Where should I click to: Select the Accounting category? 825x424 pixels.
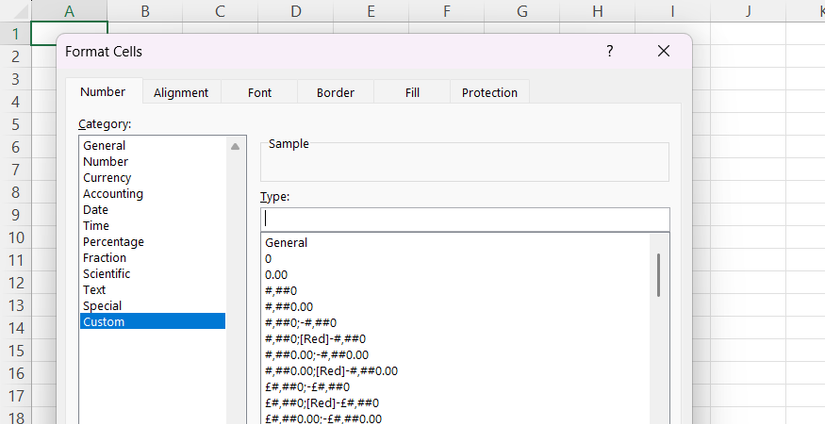tap(153, 194)
